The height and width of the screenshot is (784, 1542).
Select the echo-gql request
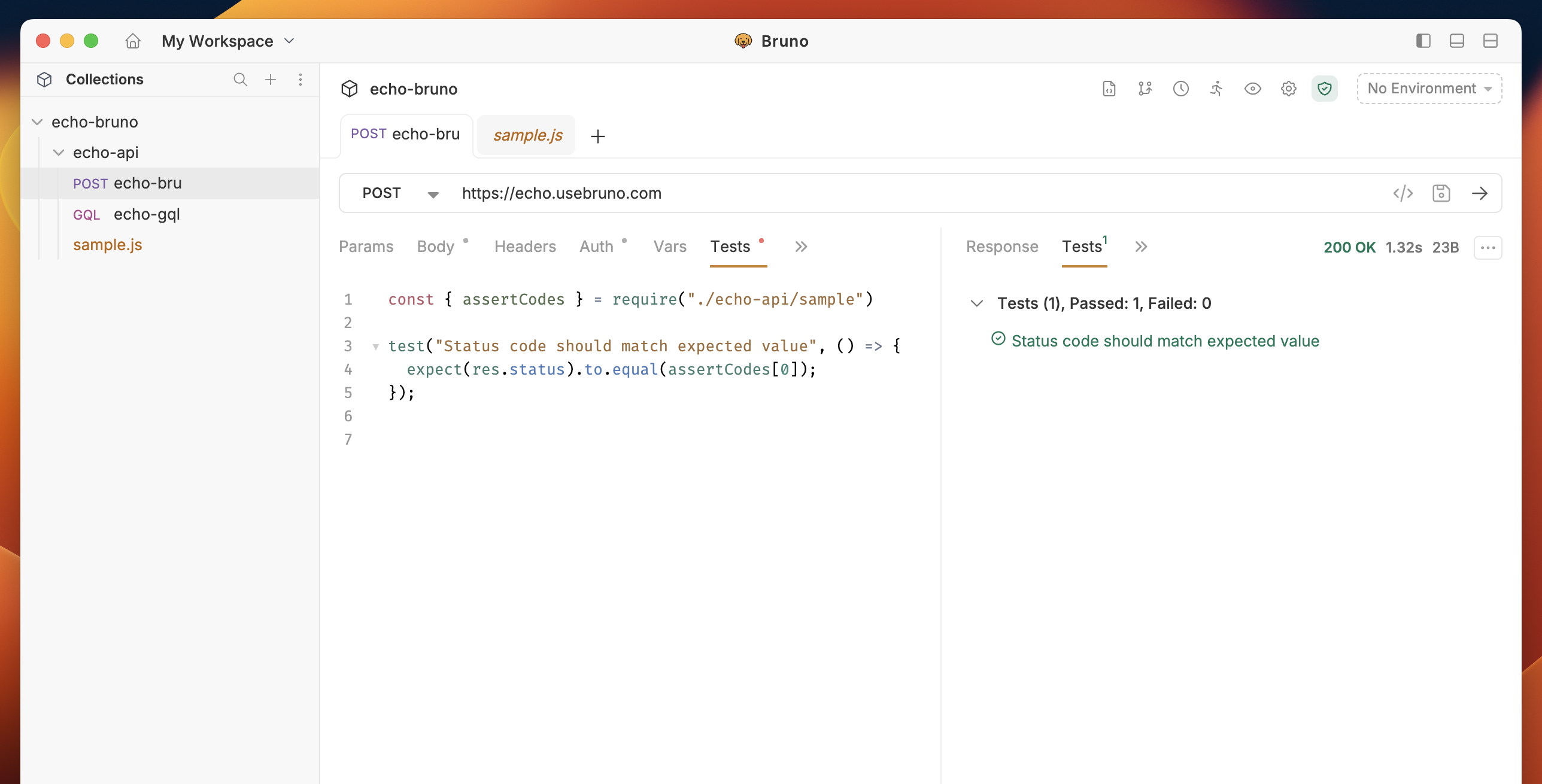(147, 214)
